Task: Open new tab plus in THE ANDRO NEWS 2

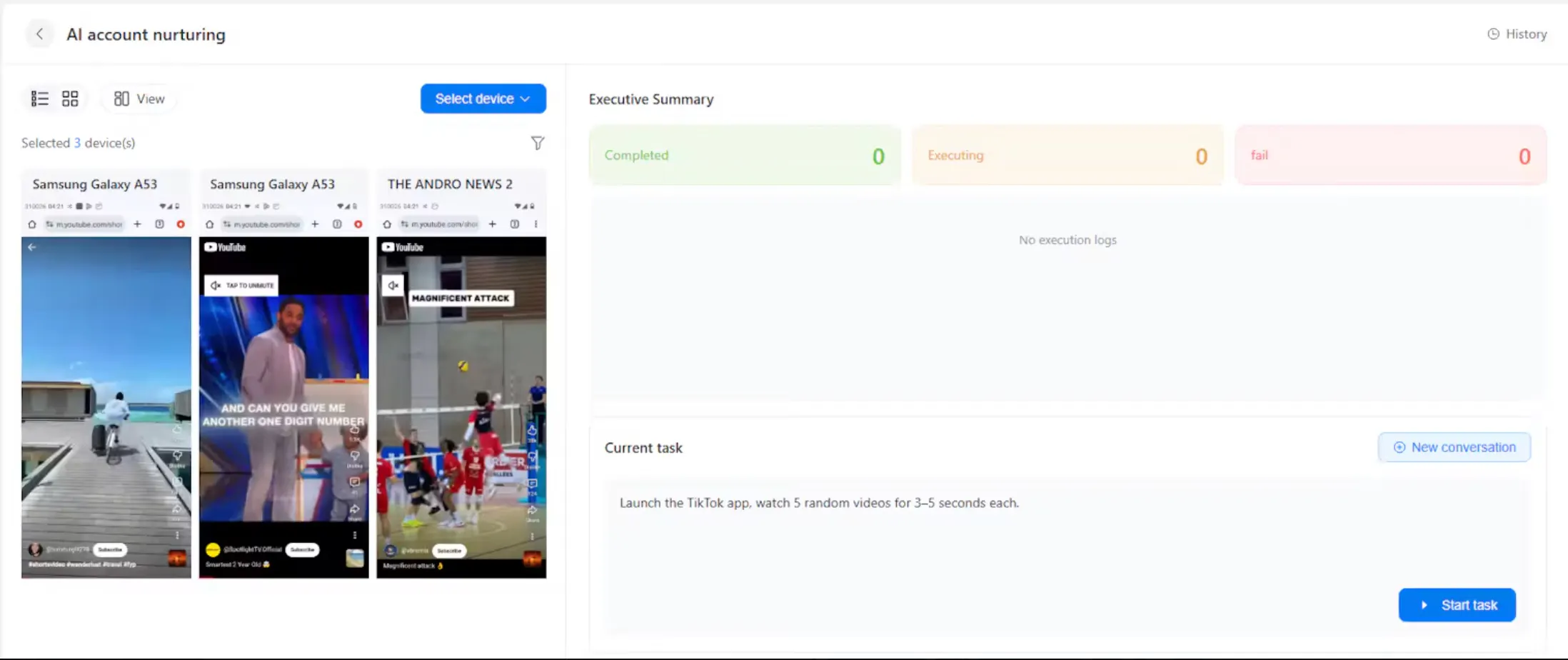Action: tap(492, 224)
